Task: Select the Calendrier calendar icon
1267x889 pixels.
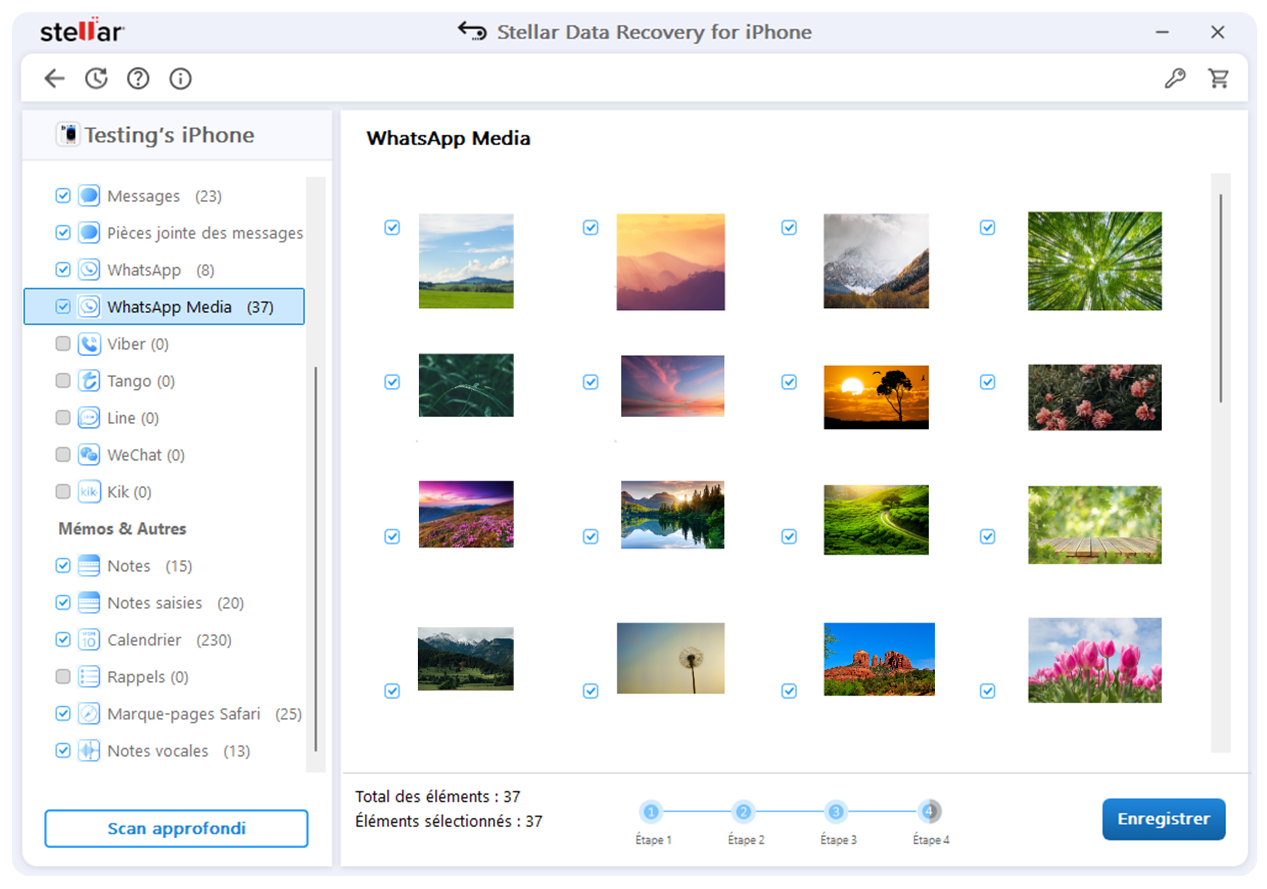Action: click(89, 640)
